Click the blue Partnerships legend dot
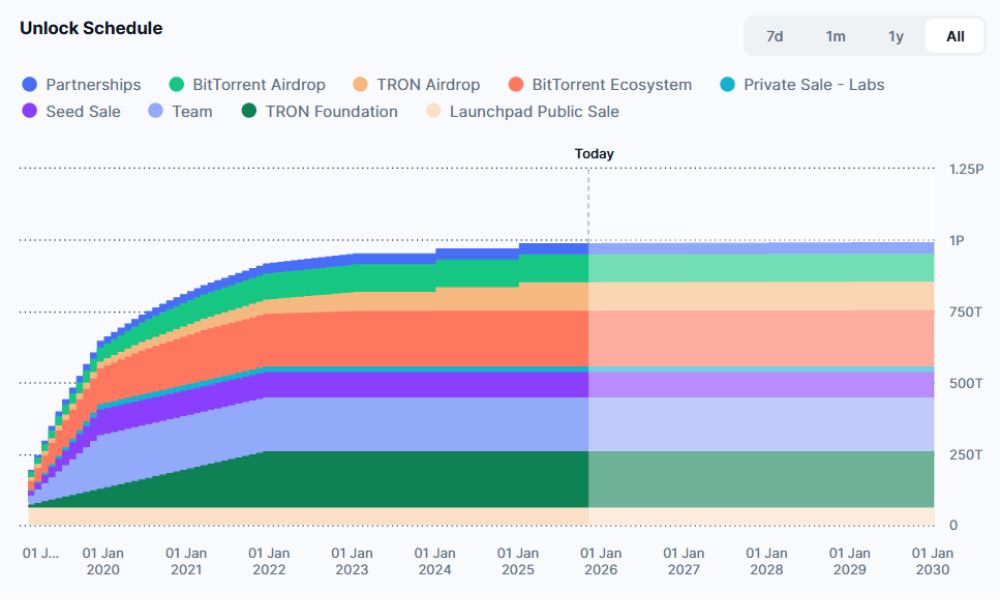This screenshot has height=600, width=1000. pos(30,85)
